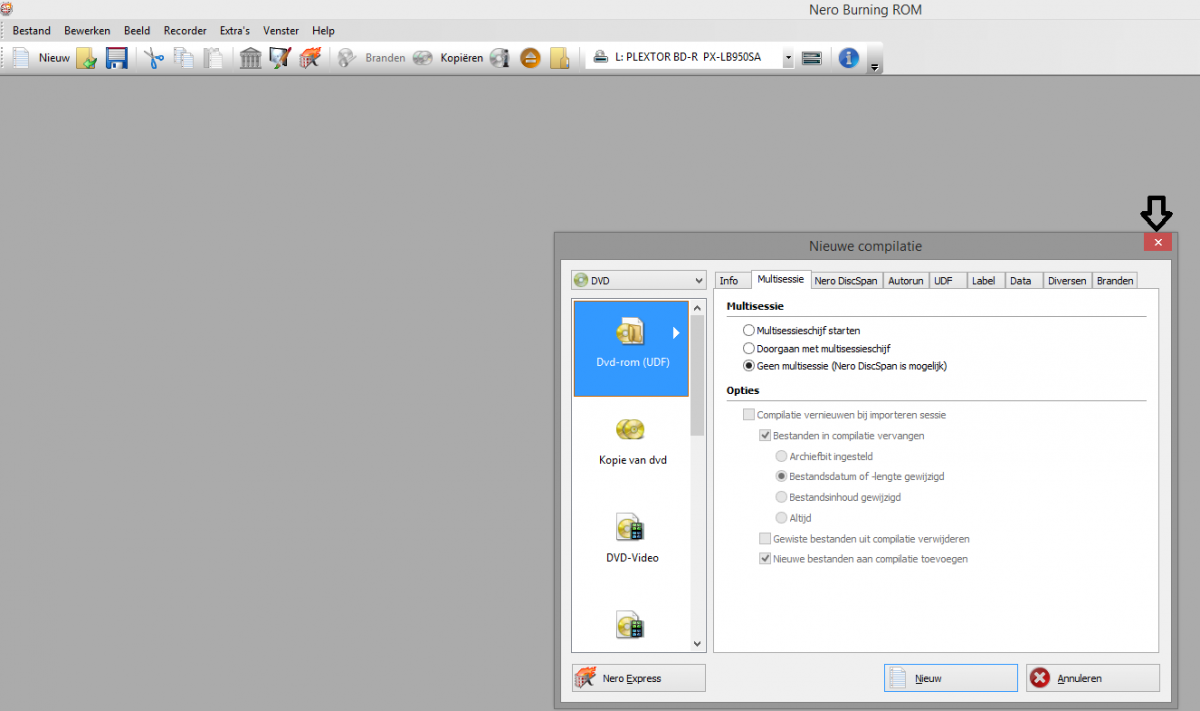The width and height of the screenshot is (1200, 711).
Task: Open the Bestand menu
Action: (x=32, y=31)
